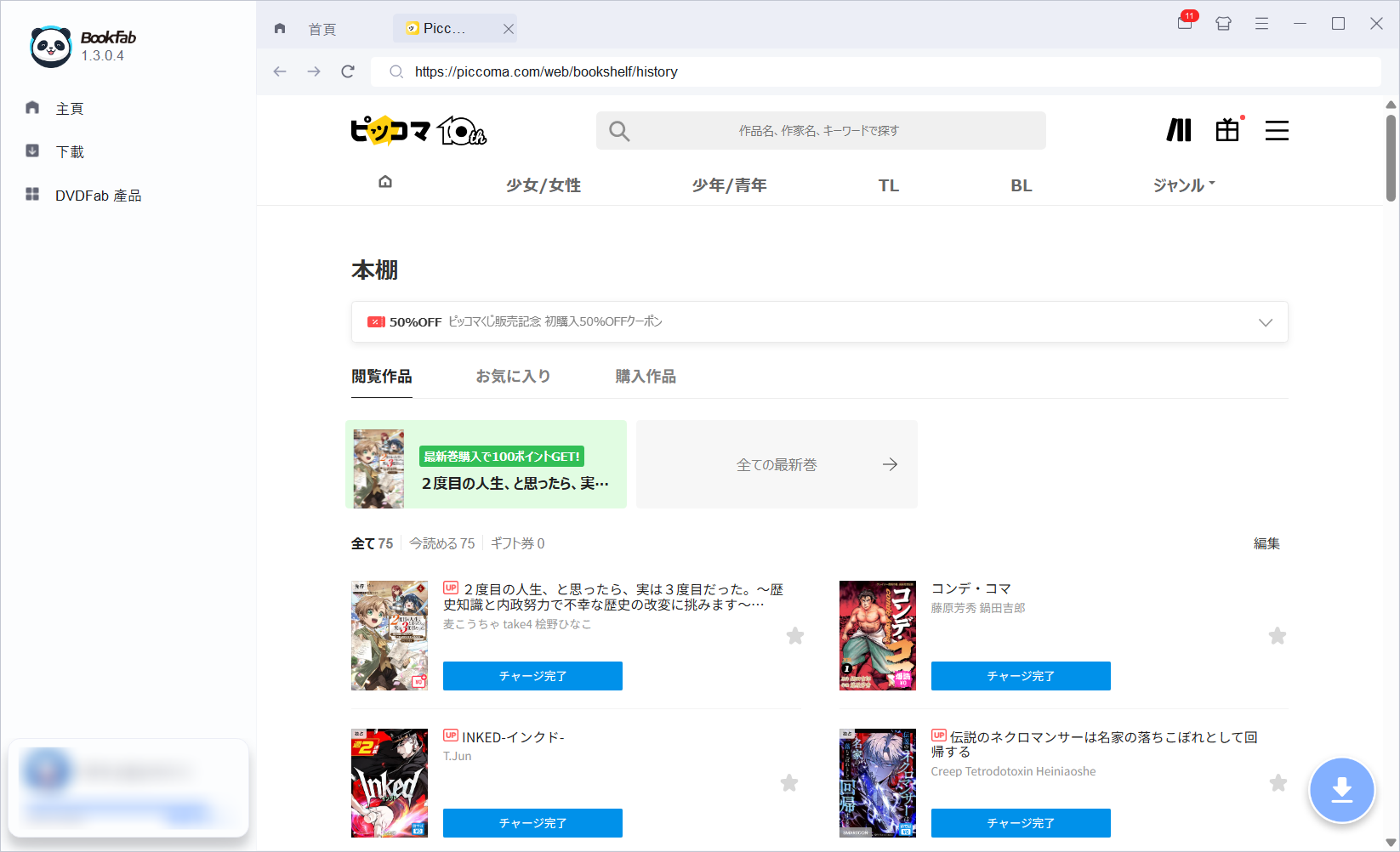The height and width of the screenshot is (852, 1400).
Task: Go forward with the browser forward arrow
Action: 314,71
